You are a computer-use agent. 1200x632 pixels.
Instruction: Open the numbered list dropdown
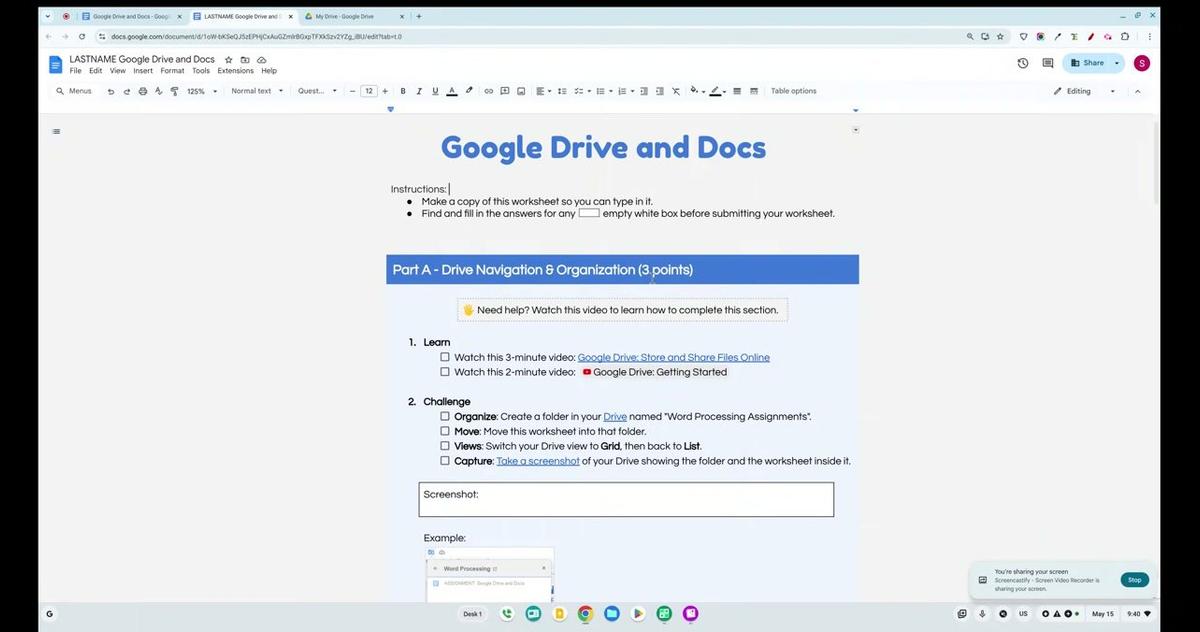633,91
